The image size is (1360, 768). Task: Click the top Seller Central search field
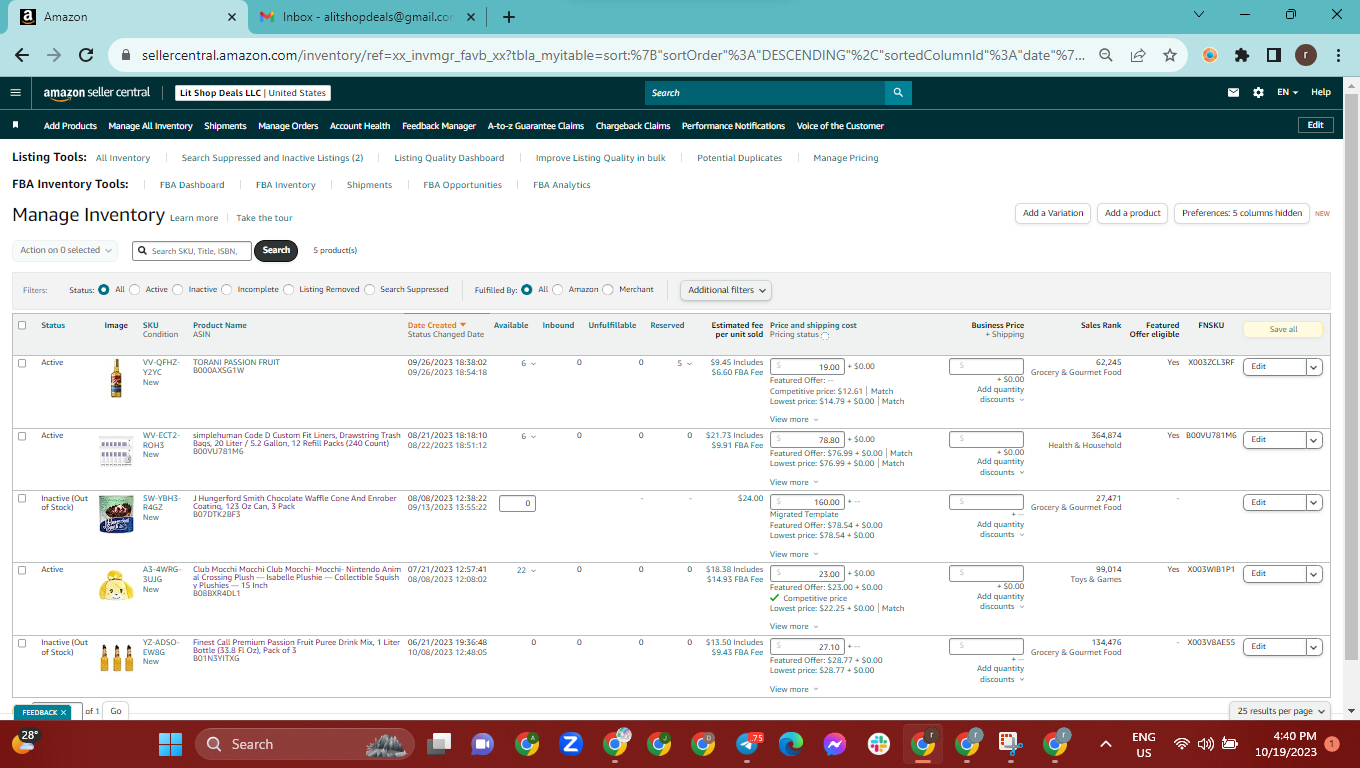[765, 93]
